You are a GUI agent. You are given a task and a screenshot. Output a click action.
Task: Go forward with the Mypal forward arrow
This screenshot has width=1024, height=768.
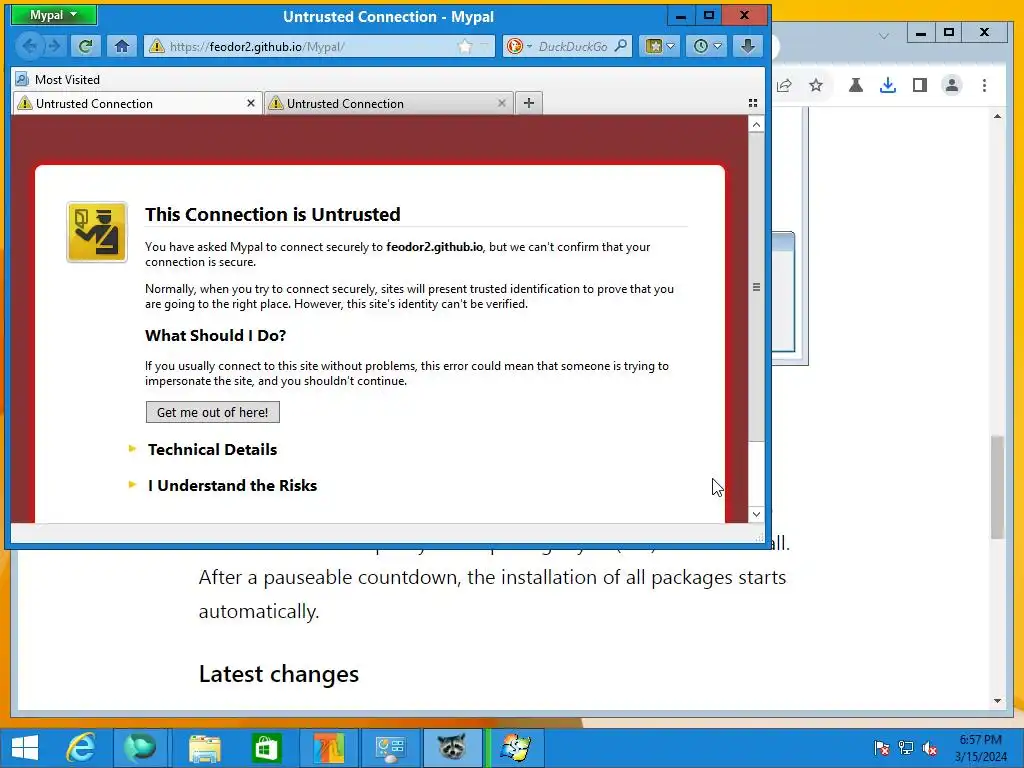click(x=54, y=46)
